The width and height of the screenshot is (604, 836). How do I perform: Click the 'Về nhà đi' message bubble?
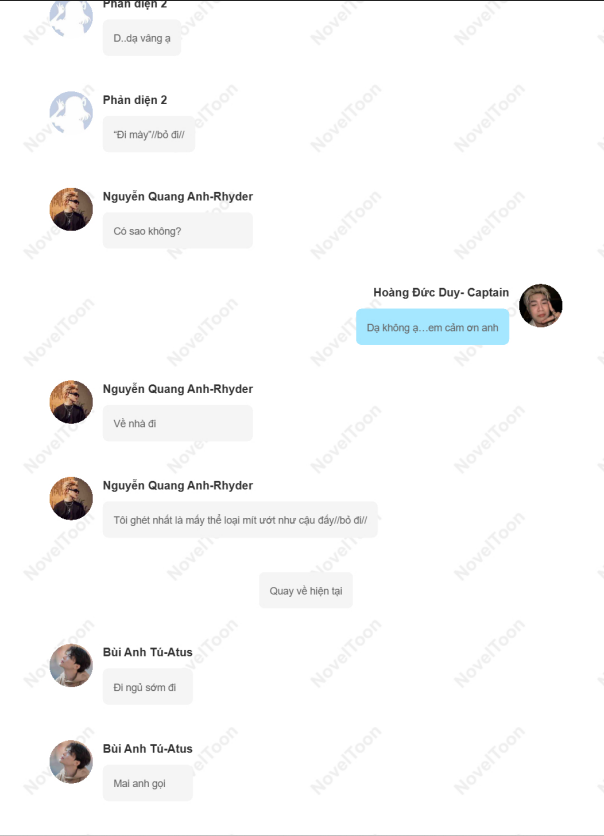(x=178, y=423)
